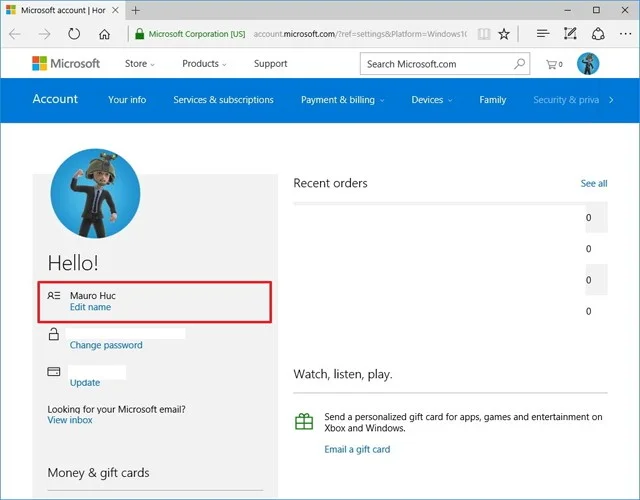Click the browser address bar URL
Image resolution: width=640 pixels, height=500 pixels.
click(360, 34)
